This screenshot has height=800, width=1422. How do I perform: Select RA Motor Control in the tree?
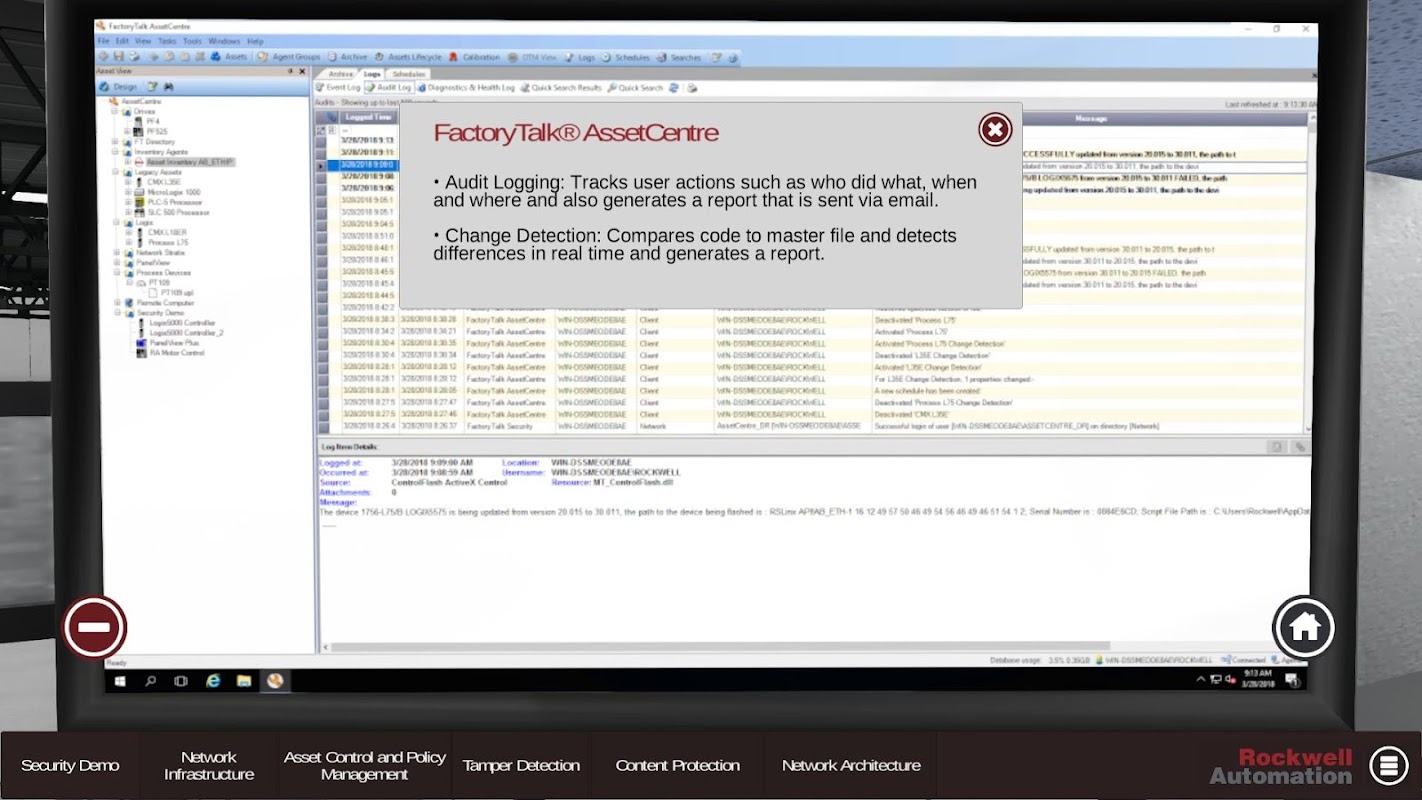[x=177, y=353]
